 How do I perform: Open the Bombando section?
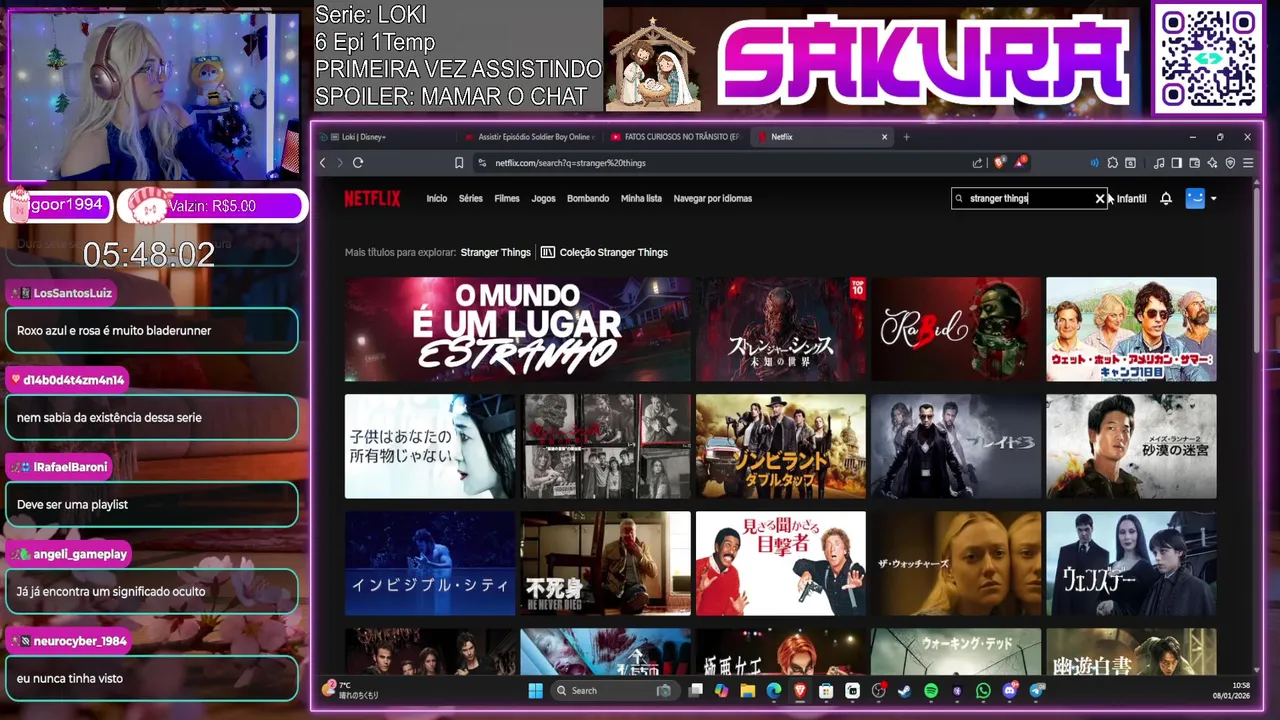tap(588, 198)
